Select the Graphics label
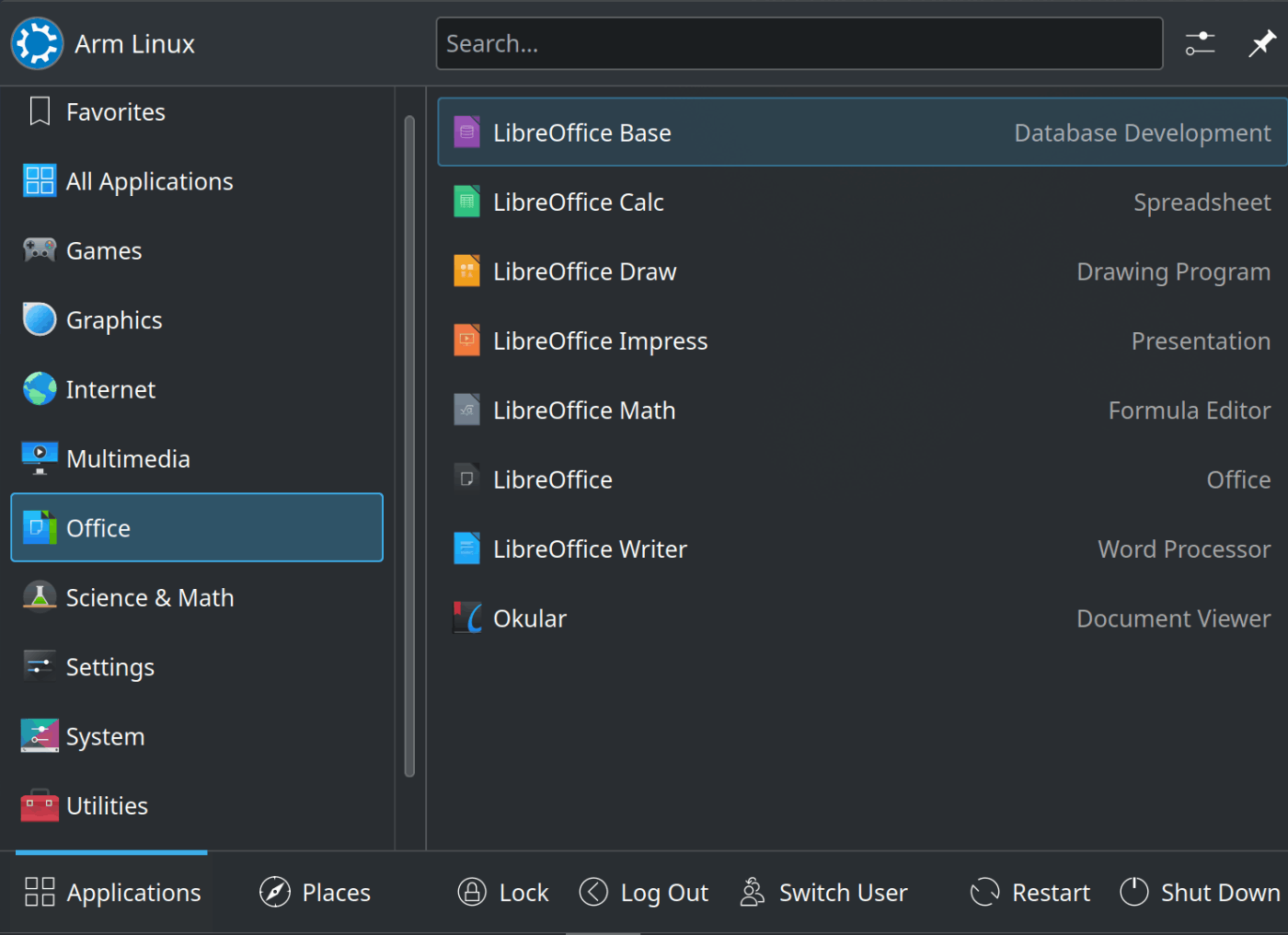The image size is (1288, 935). (114, 320)
